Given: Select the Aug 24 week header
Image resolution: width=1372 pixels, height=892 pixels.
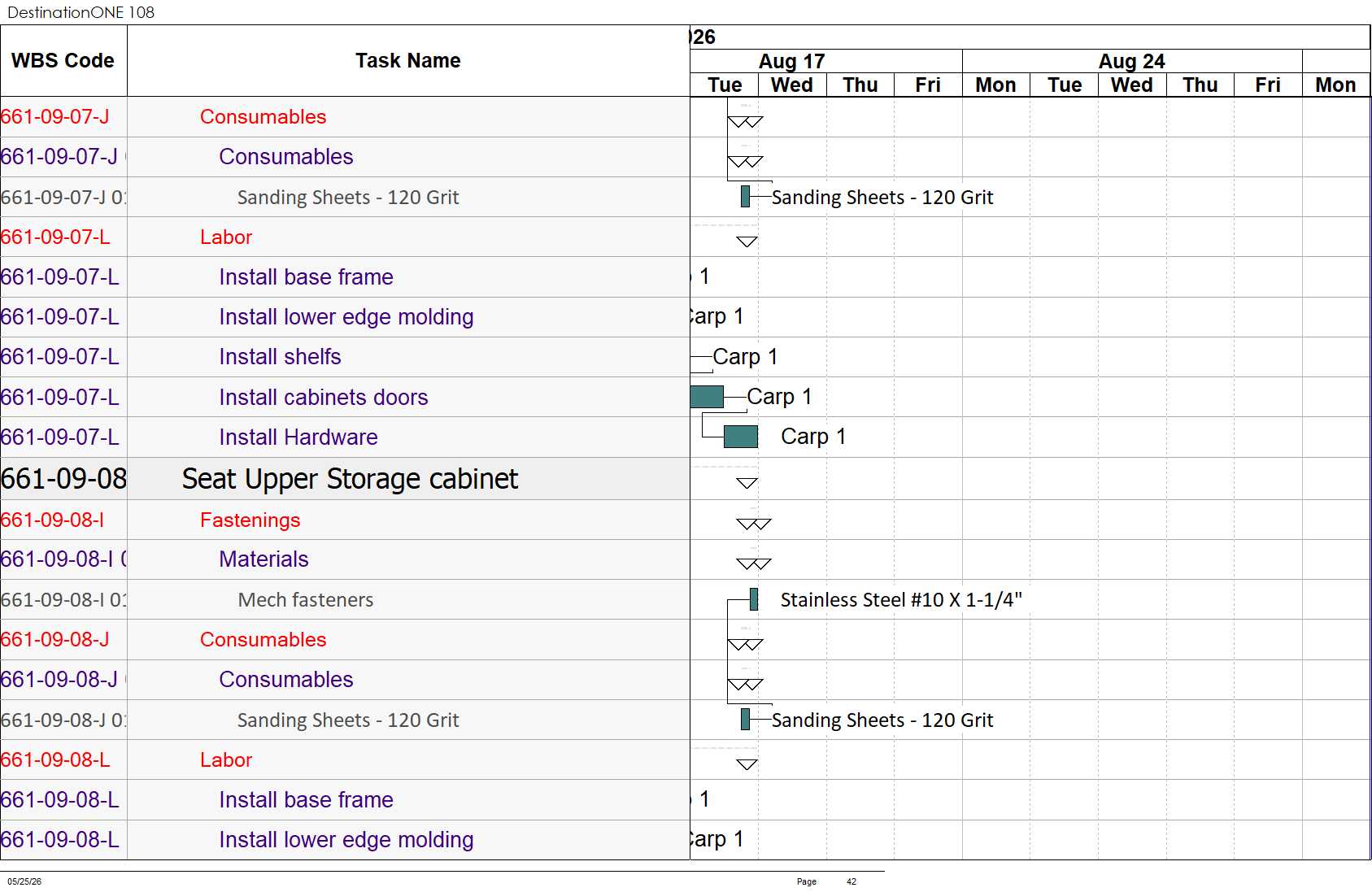Looking at the screenshot, I should pos(1132,61).
